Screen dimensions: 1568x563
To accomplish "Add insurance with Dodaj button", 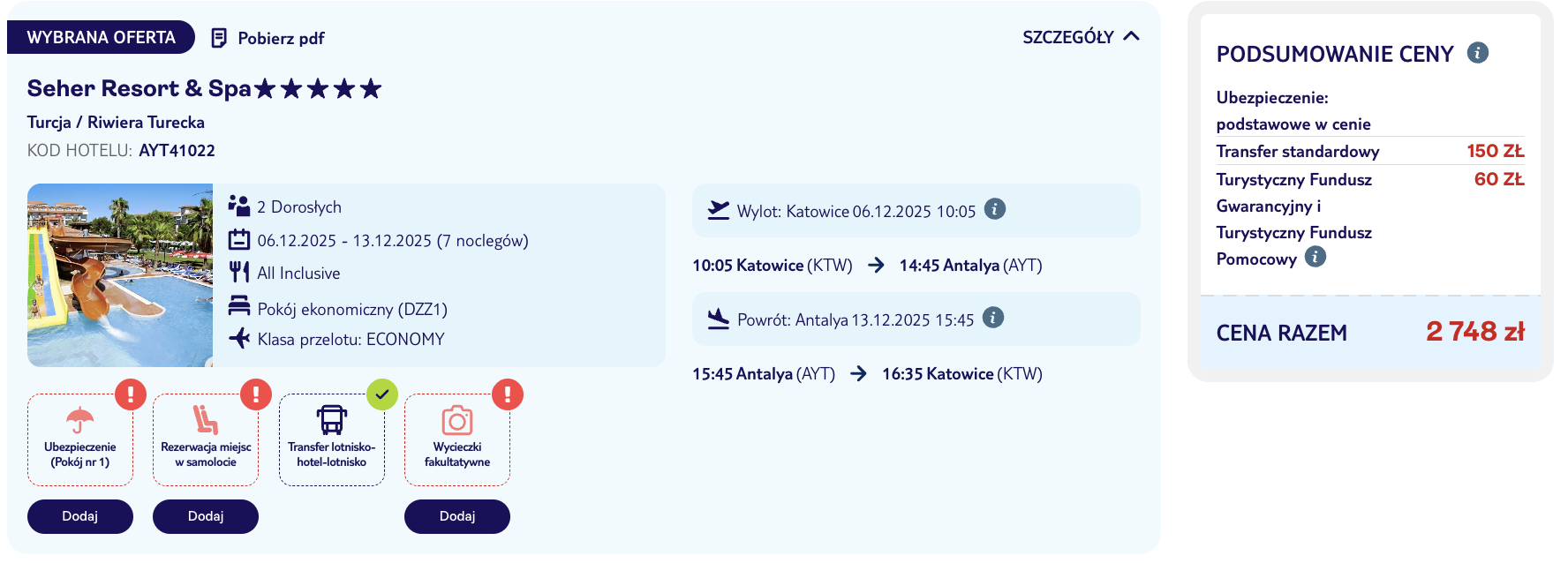I will coord(80,516).
